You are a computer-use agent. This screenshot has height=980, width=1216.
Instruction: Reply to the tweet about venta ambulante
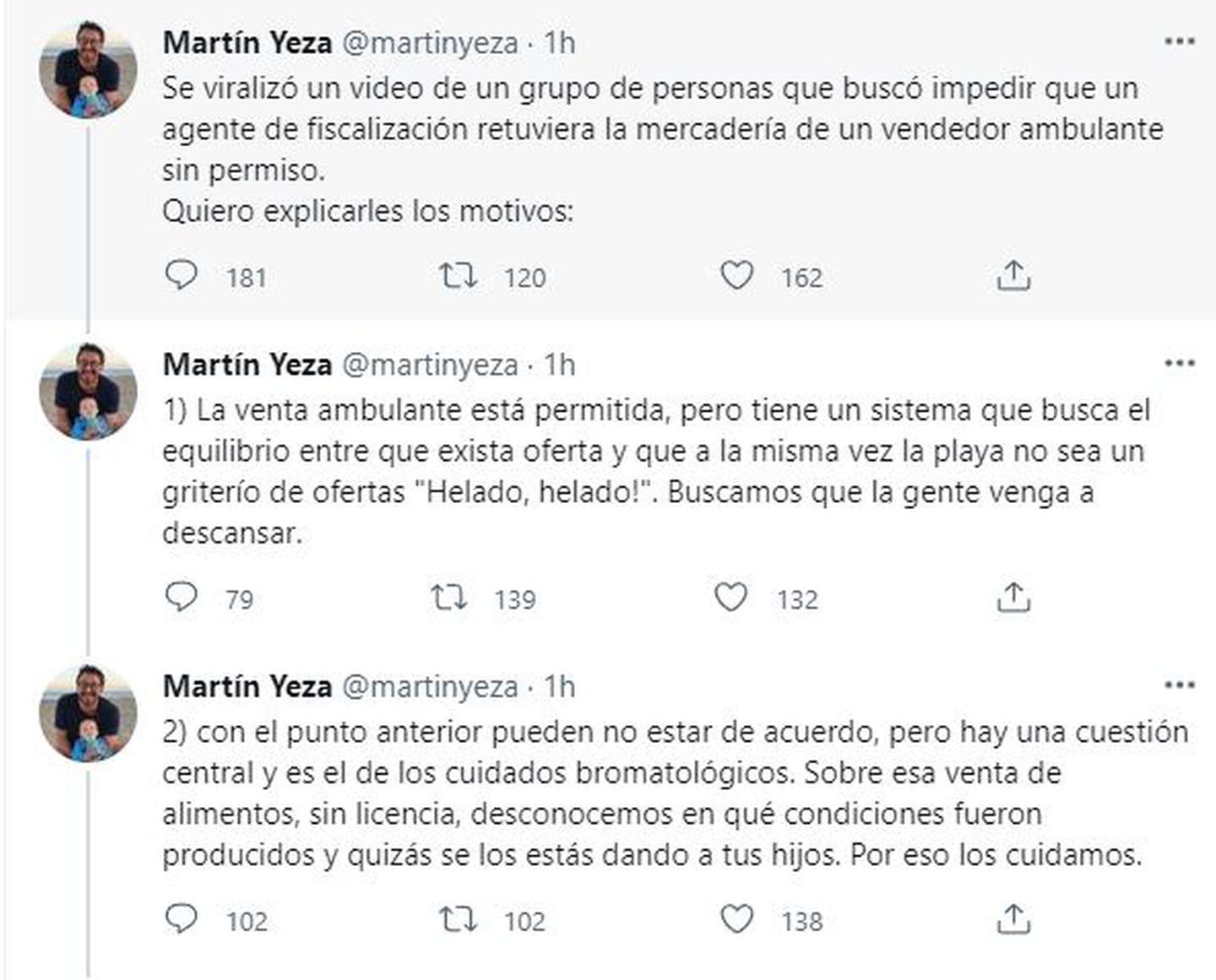(x=181, y=598)
